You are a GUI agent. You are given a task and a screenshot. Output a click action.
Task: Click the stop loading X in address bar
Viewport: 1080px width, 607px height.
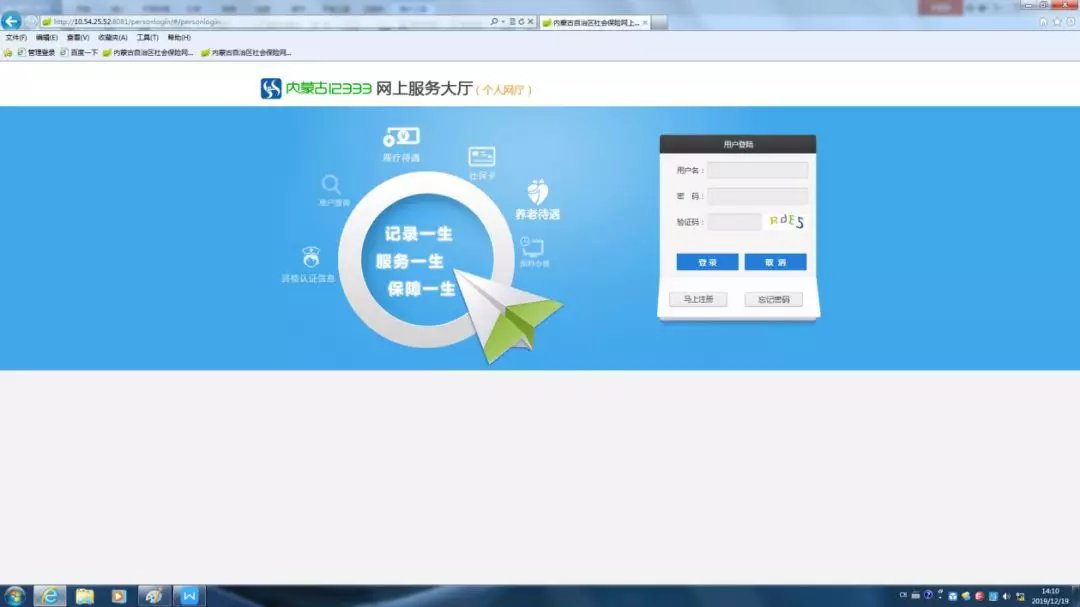(530, 22)
